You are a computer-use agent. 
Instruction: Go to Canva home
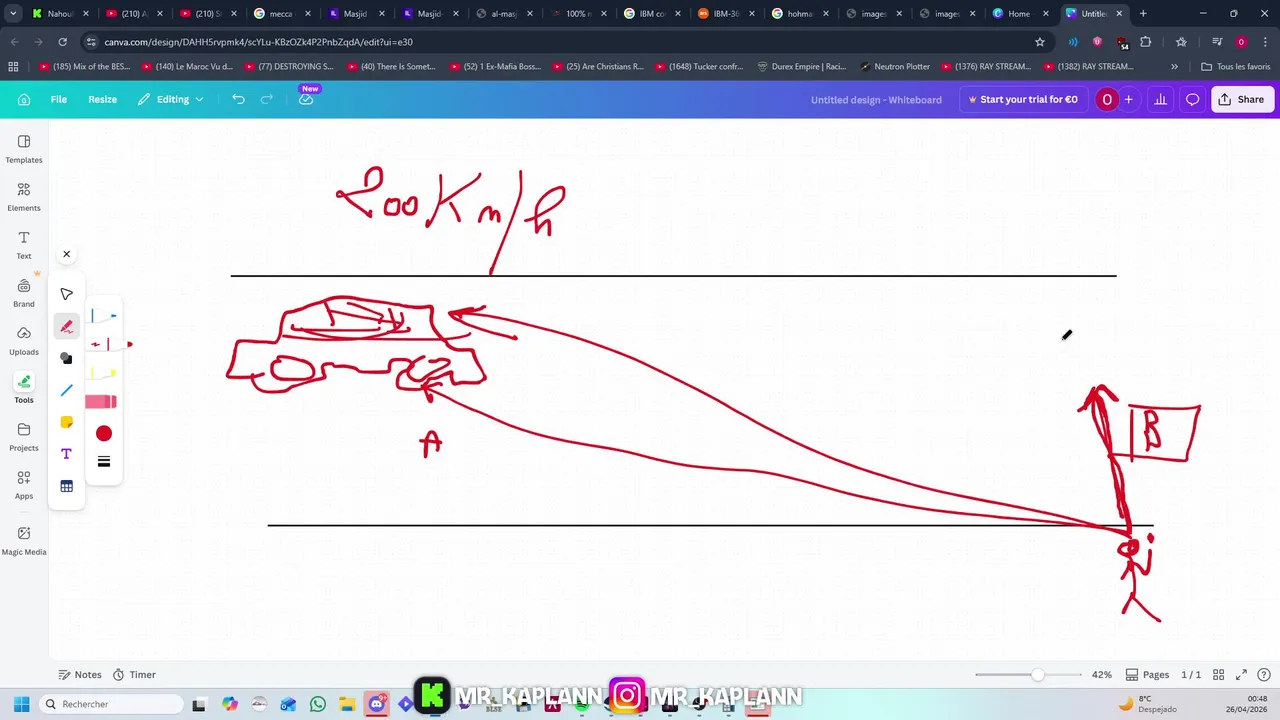pyautogui.click(x=24, y=99)
